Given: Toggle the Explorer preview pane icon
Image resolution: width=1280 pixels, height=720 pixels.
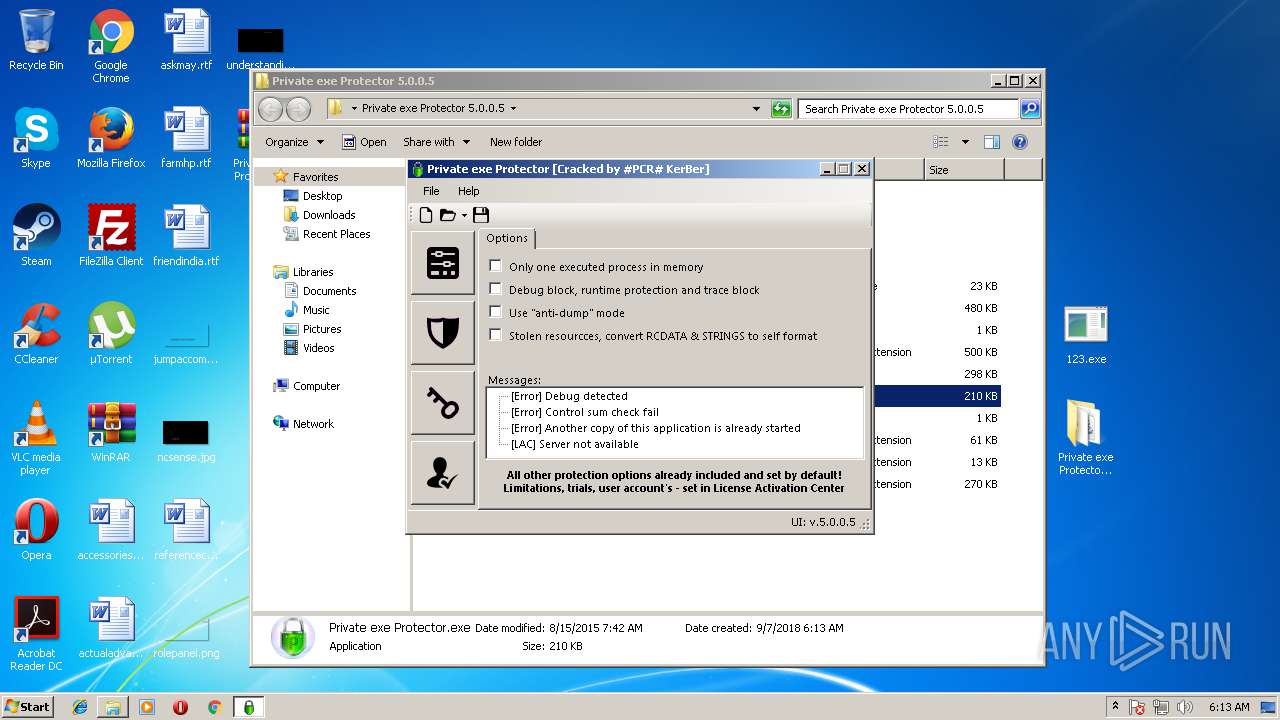Looking at the screenshot, I should coord(992,142).
